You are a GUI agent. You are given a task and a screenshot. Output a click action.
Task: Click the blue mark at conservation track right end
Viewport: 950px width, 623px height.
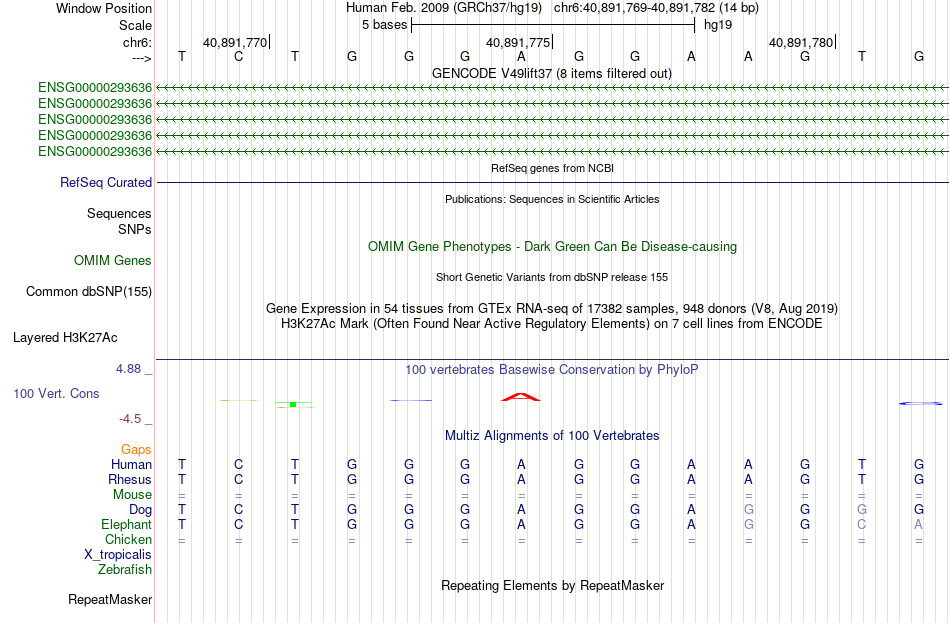(920, 403)
